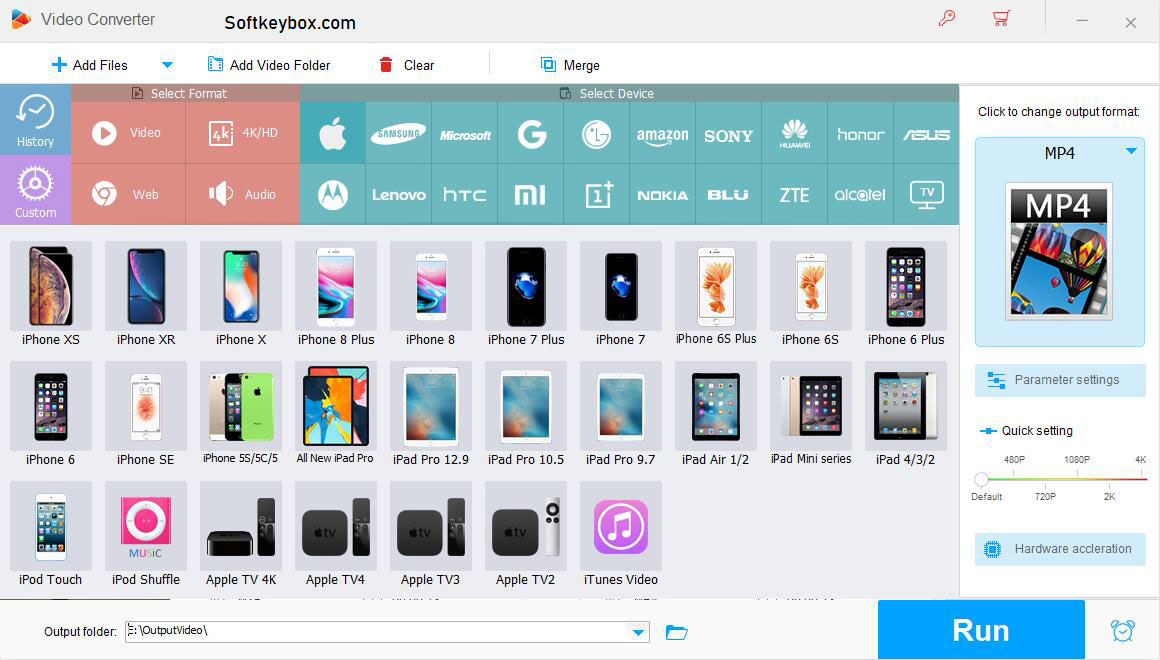Open the key/register icon
Viewport: 1160px width, 660px height.
tap(947, 18)
